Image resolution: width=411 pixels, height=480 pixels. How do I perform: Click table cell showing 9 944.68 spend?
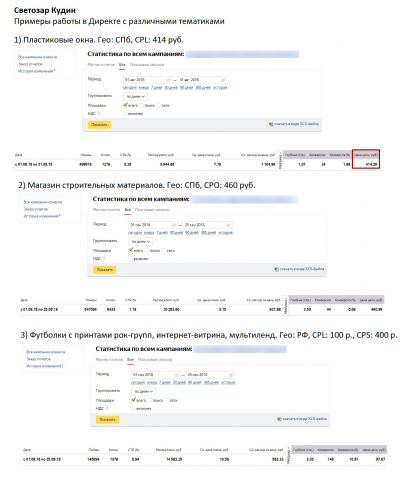(x=167, y=165)
